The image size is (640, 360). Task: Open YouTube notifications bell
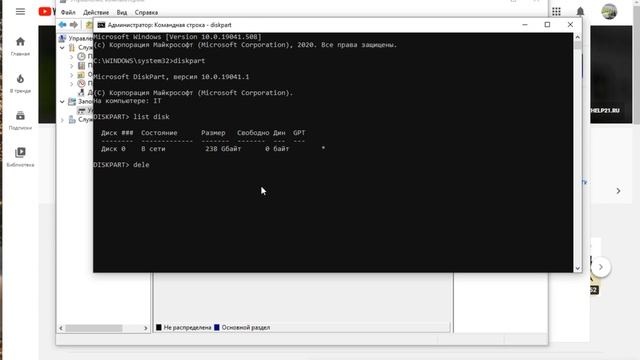pyautogui.click(x=580, y=11)
